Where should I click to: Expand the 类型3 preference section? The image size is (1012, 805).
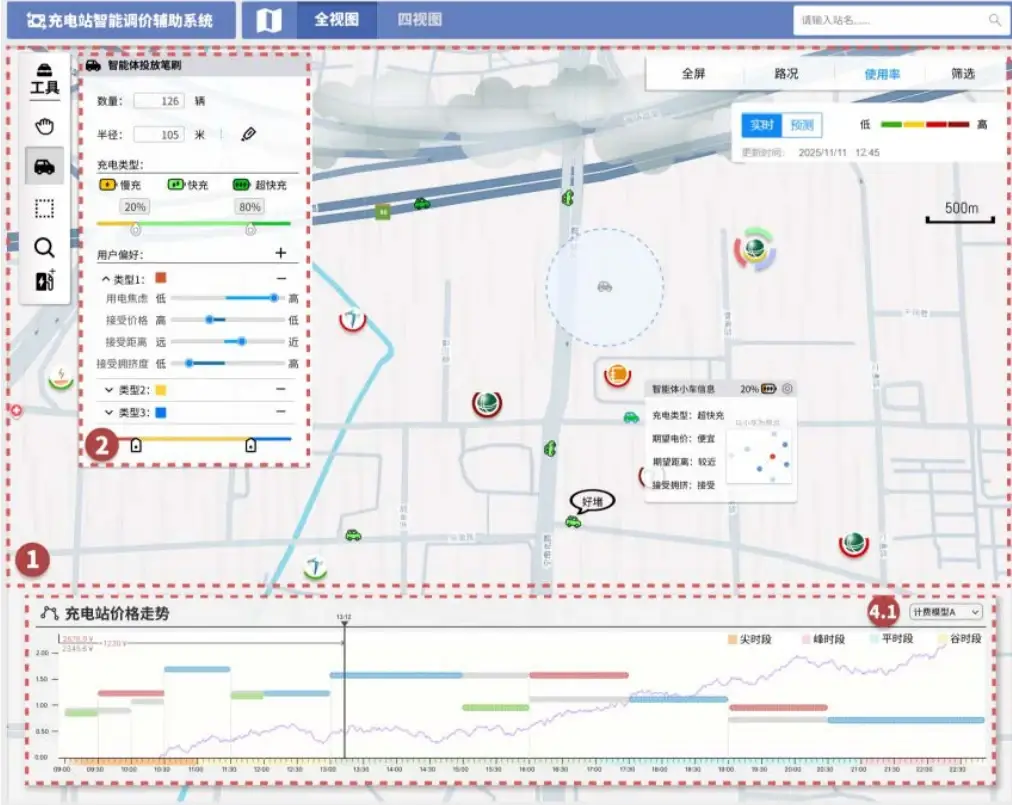tap(109, 412)
